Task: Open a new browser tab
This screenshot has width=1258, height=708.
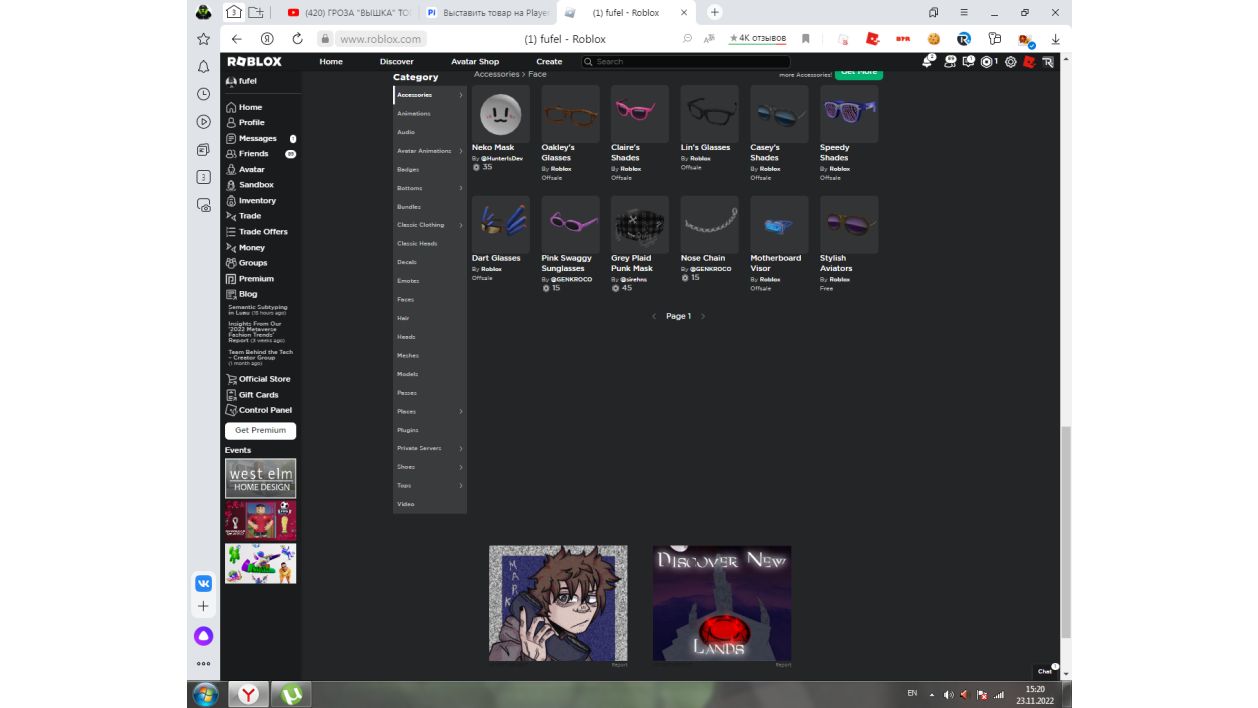Action: click(715, 13)
